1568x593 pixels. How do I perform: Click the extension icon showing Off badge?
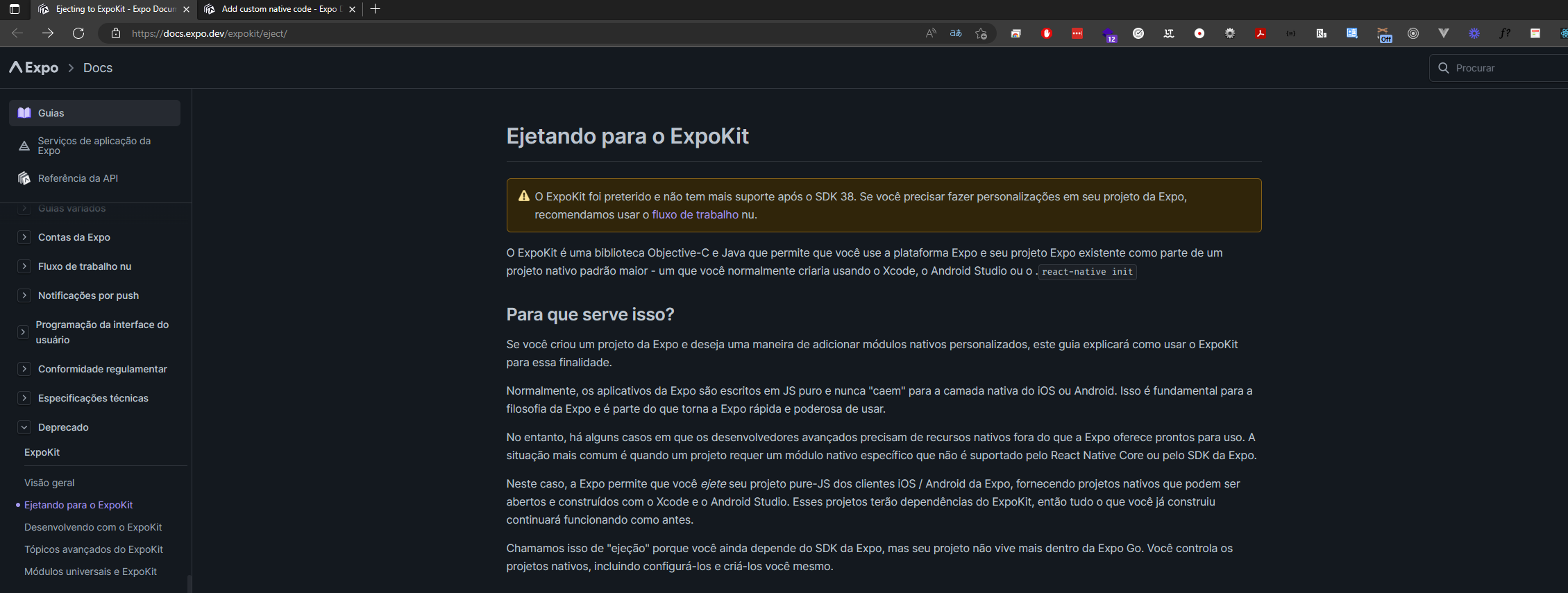[x=1383, y=34]
